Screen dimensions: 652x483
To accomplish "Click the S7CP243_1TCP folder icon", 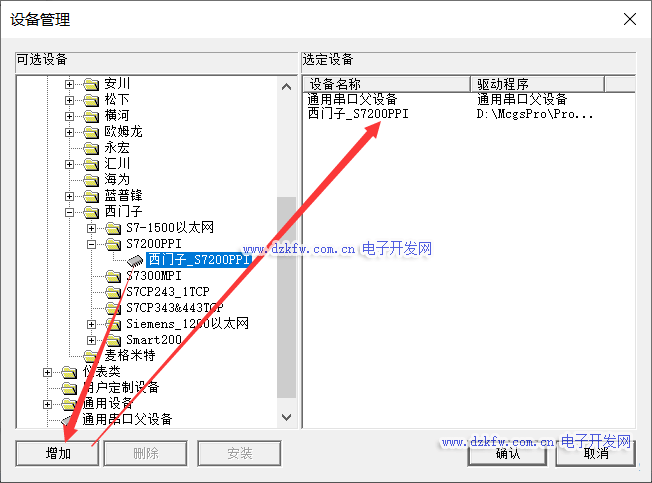I will click(x=114, y=292).
